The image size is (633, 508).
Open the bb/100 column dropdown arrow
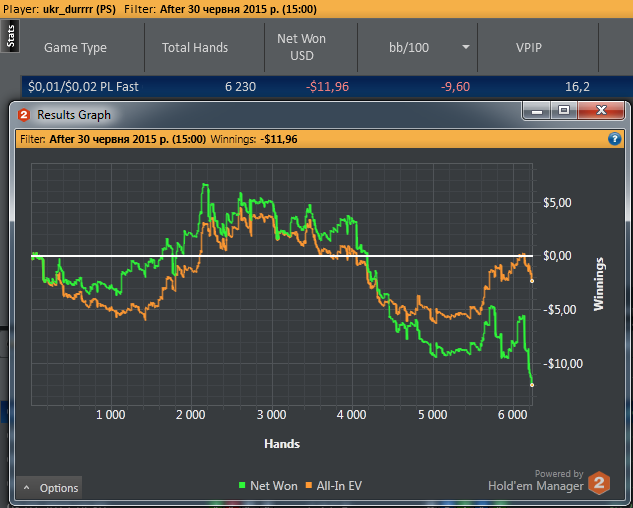465,47
